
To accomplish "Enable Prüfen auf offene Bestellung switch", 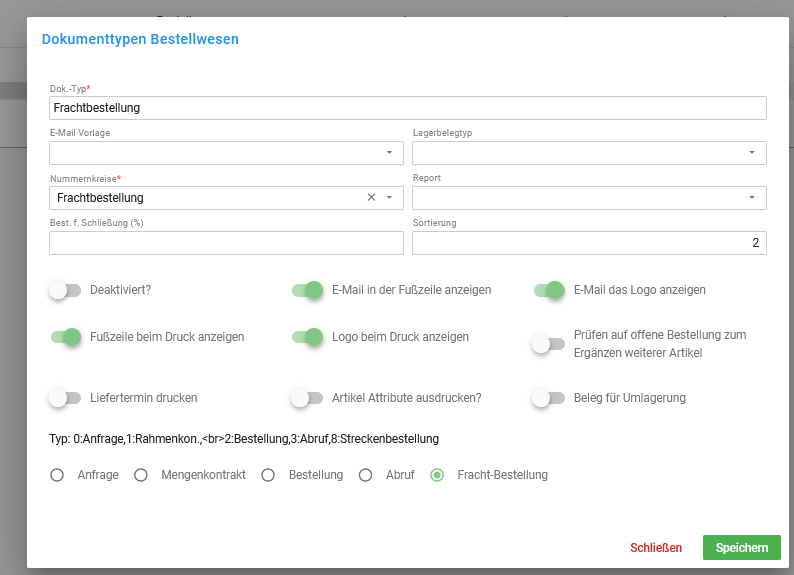I will [548, 344].
